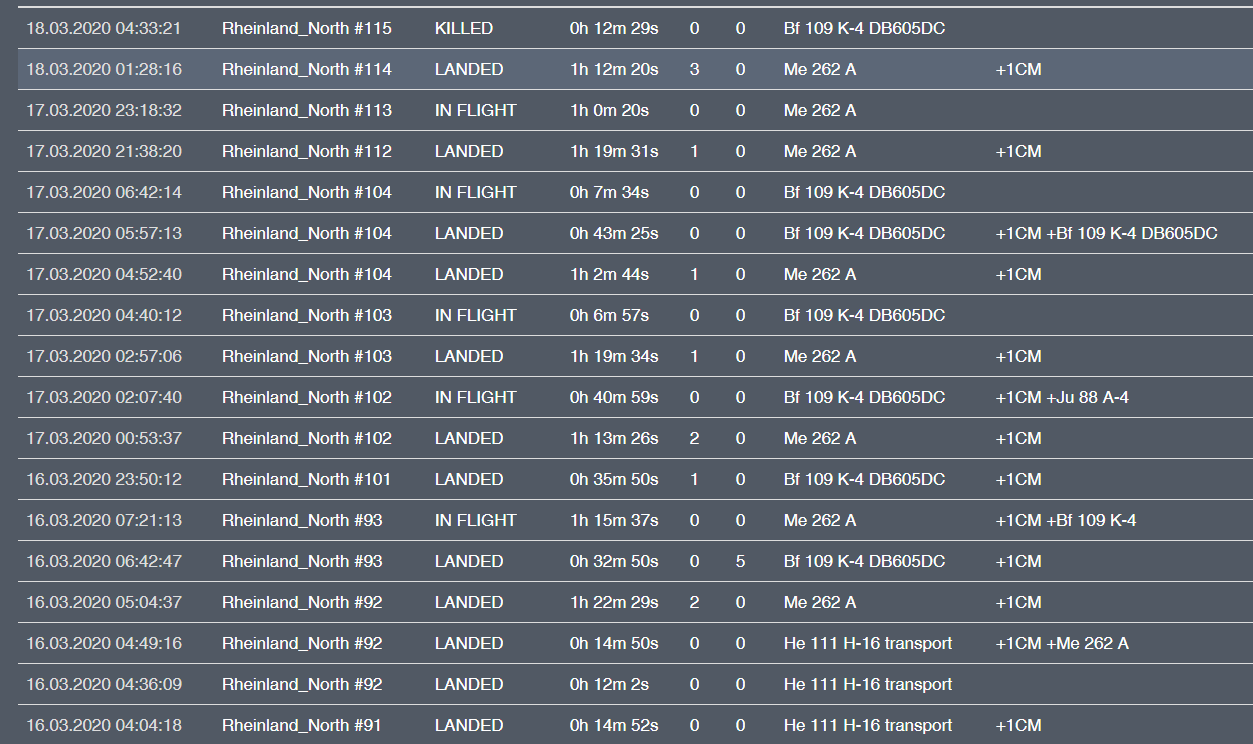Open the sortie from 17.03.2020 21:38:20
This screenshot has height=744, width=1253.
click(103, 152)
